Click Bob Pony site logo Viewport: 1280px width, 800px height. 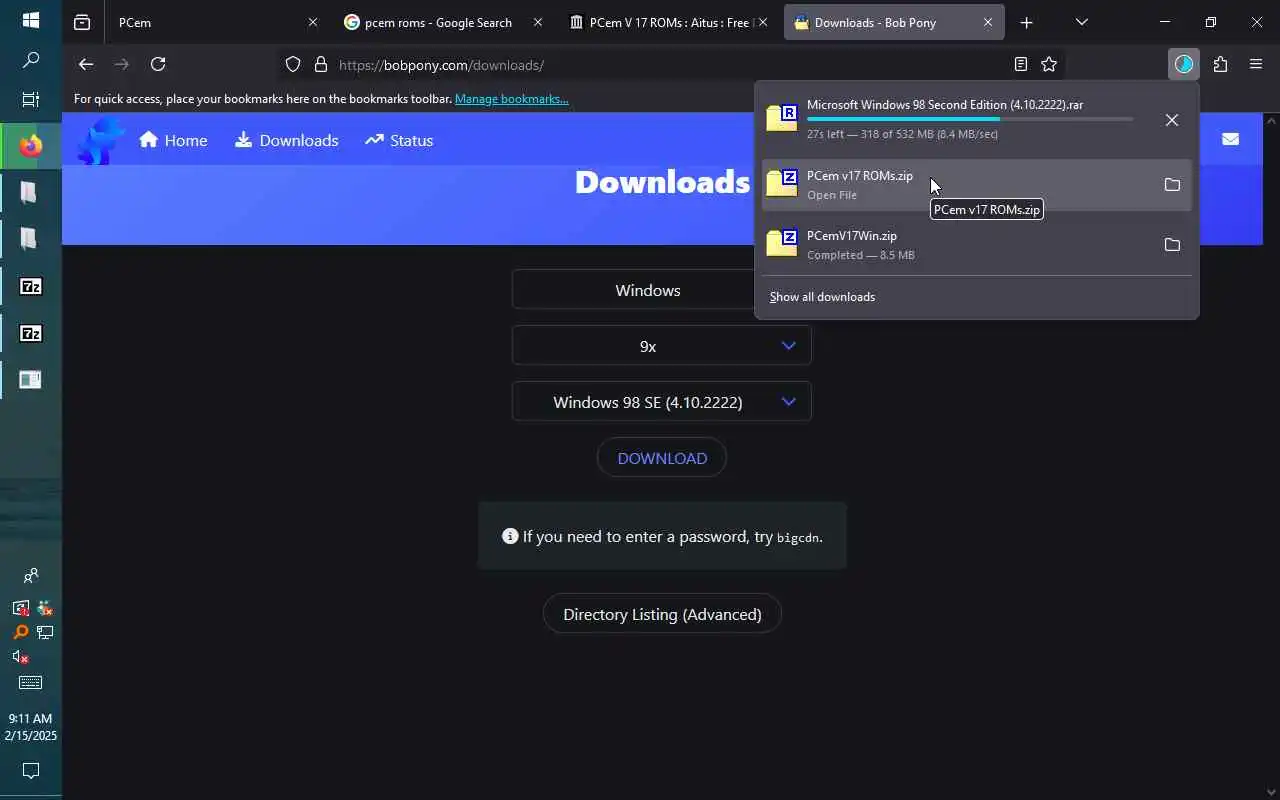[x=101, y=140]
